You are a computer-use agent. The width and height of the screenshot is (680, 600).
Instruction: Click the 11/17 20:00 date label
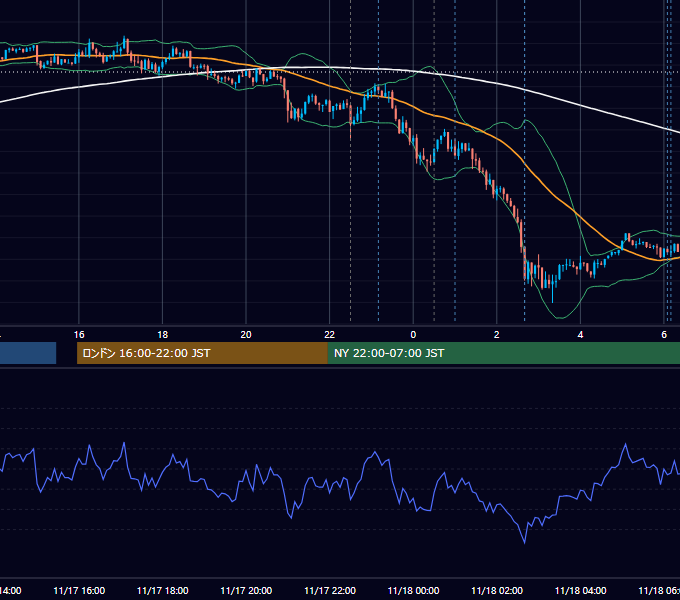pyautogui.click(x=246, y=590)
